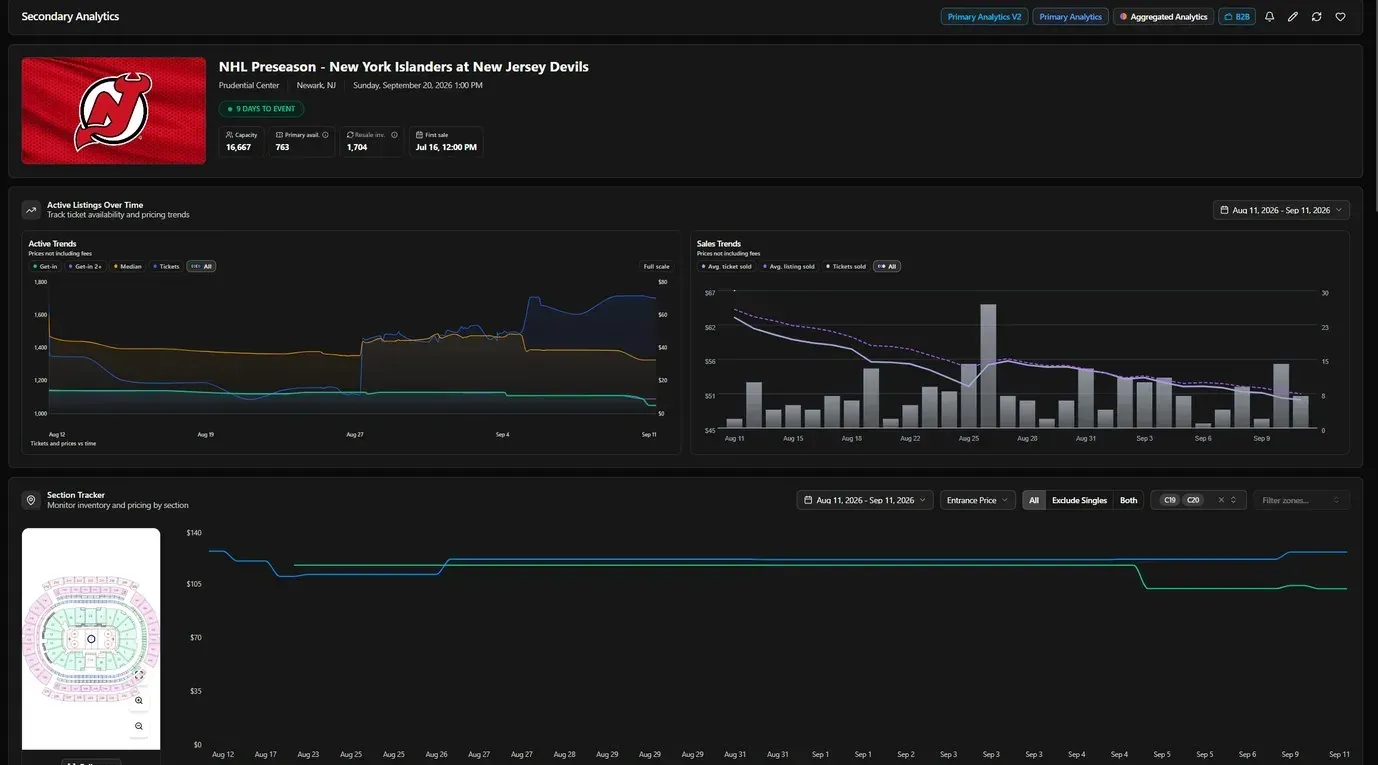Open the Section Tracker date range dropdown
Image resolution: width=1378 pixels, height=765 pixels.
(865, 500)
